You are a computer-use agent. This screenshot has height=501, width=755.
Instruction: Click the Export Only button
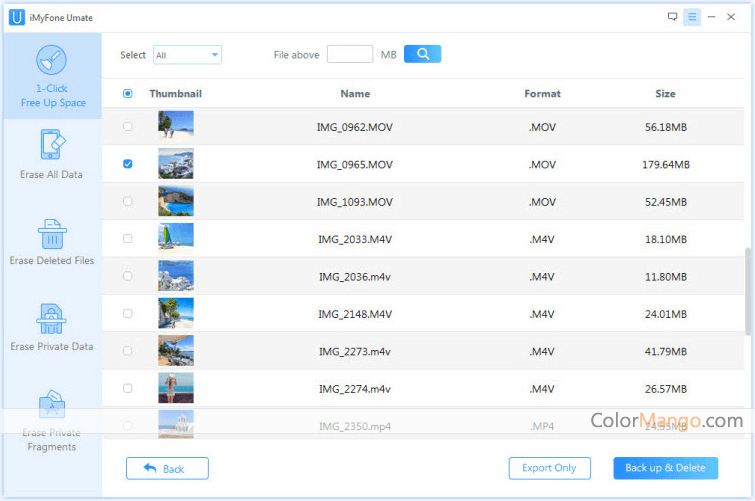550,468
